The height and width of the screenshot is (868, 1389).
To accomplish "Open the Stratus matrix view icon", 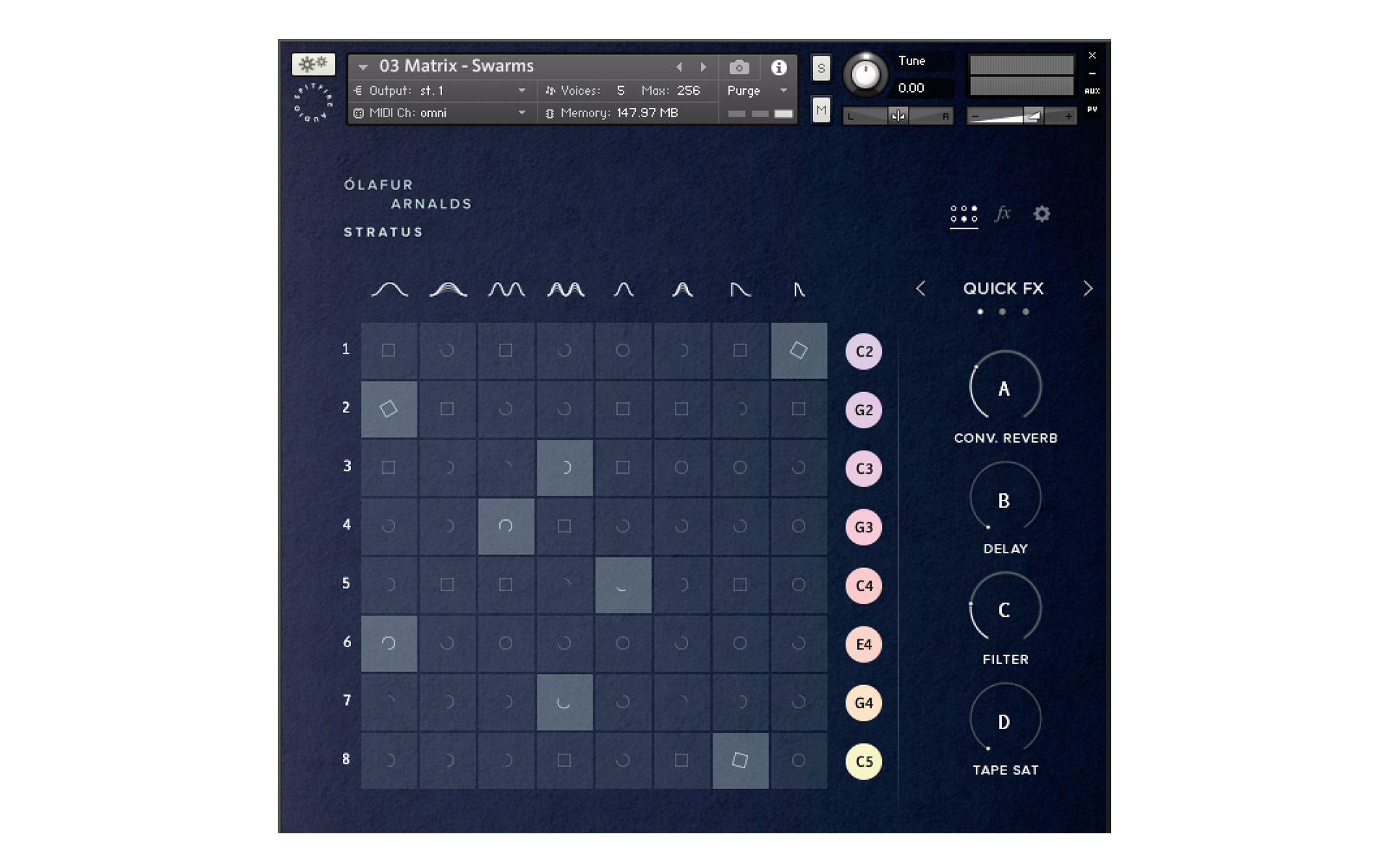I will point(964,214).
